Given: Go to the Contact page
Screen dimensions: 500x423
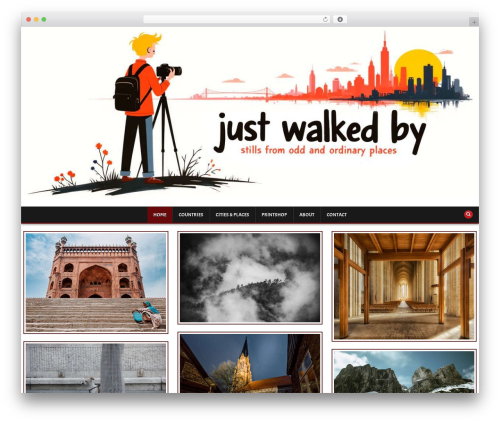Looking at the screenshot, I should coord(337,215).
